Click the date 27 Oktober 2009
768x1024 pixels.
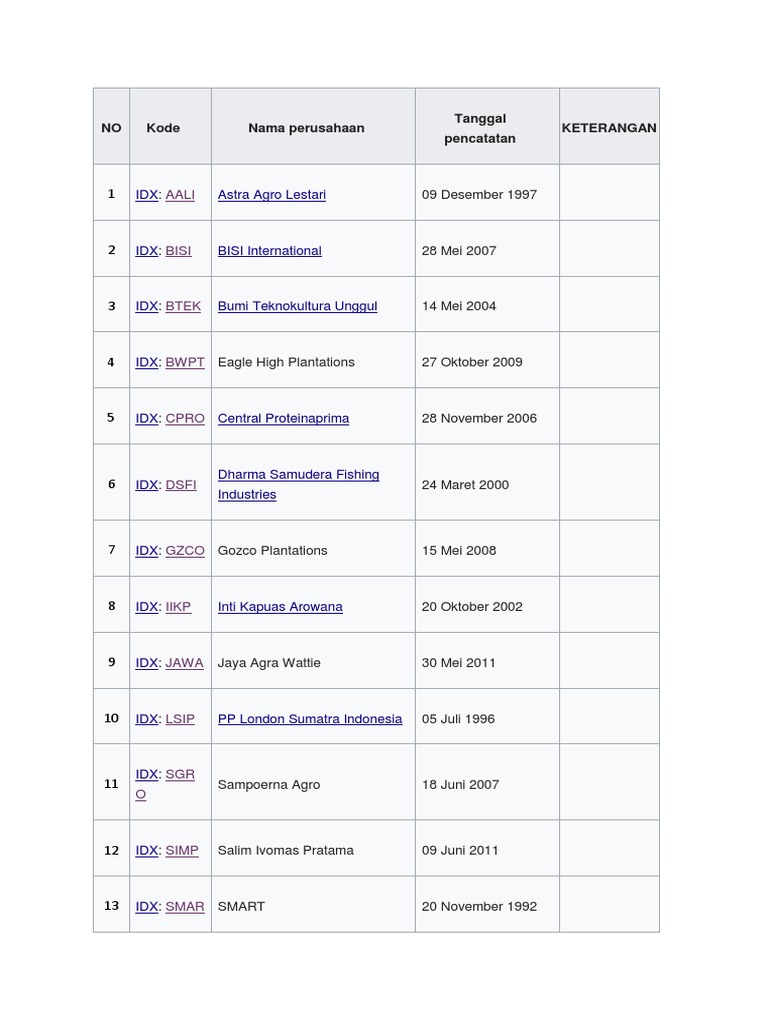(472, 362)
